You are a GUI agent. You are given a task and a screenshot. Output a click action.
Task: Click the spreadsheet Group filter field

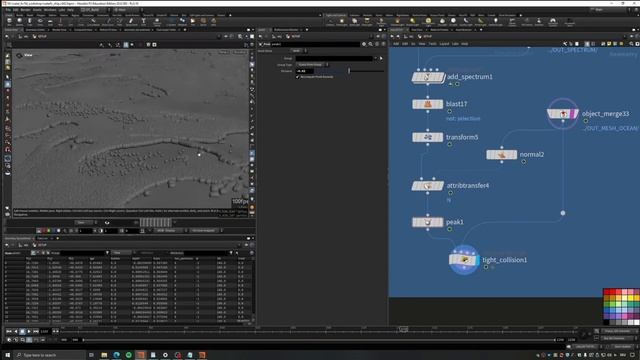tap(84, 253)
